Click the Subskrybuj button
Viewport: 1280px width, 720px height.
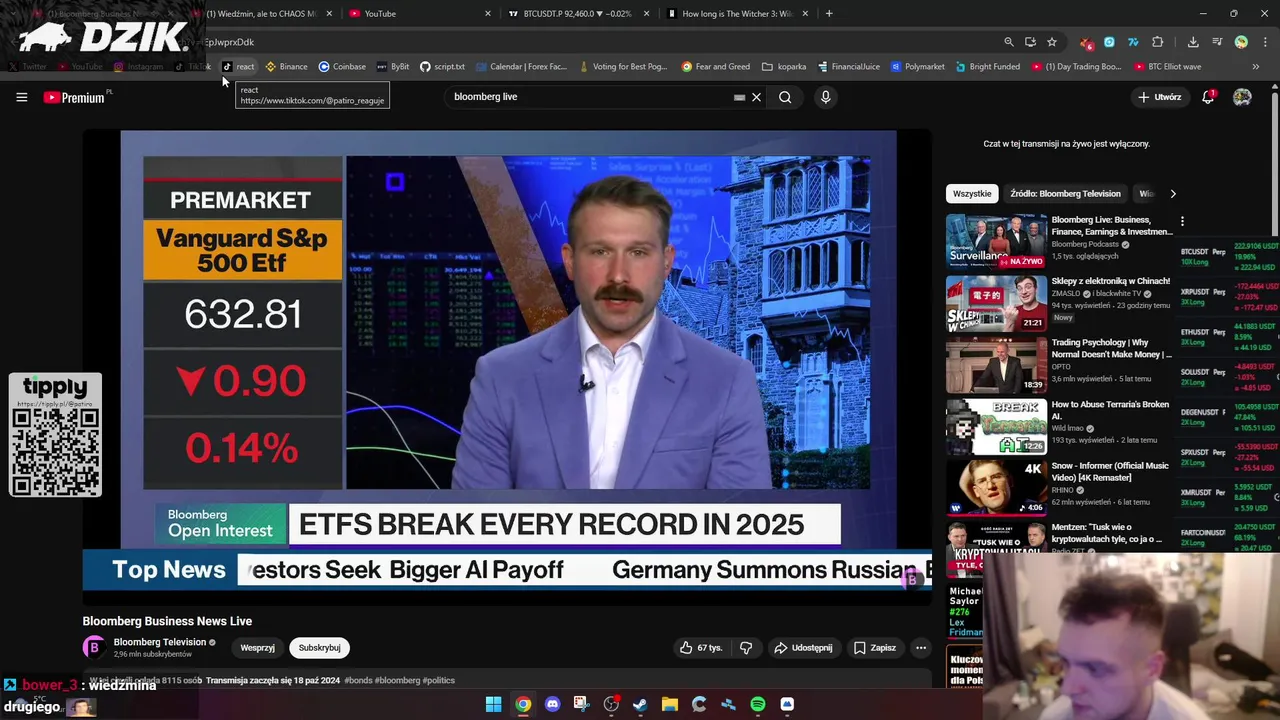pyautogui.click(x=319, y=648)
